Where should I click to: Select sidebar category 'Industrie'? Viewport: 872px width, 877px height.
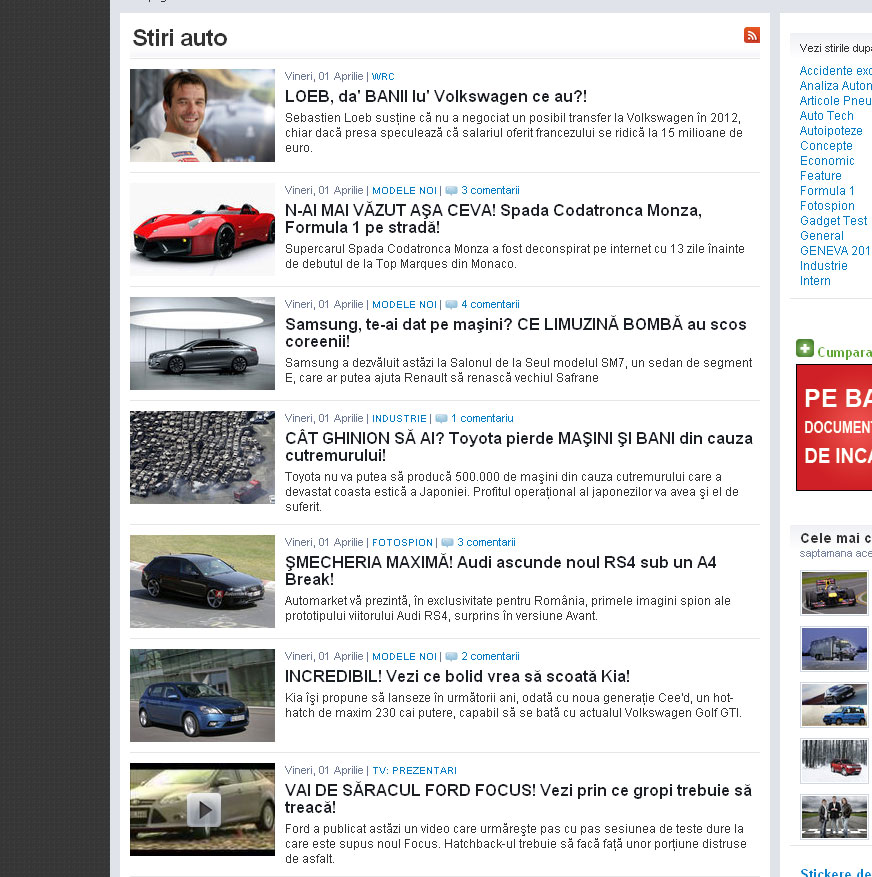pyautogui.click(x=824, y=266)
